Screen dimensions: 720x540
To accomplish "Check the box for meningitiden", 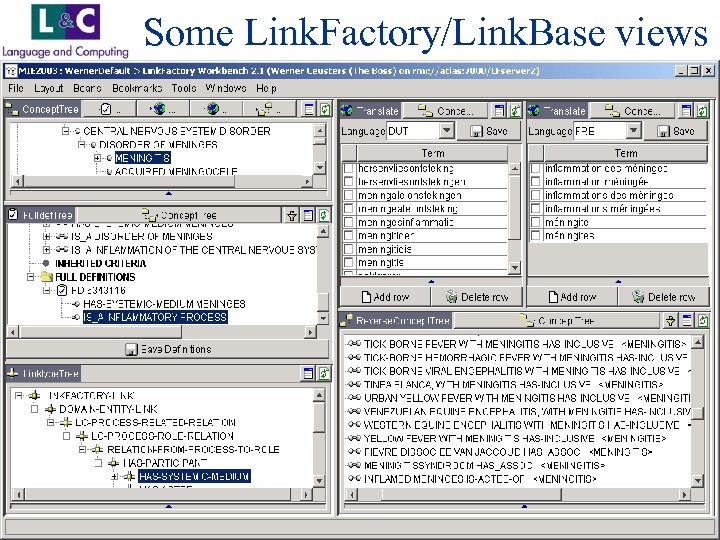I will coord(349,236).
